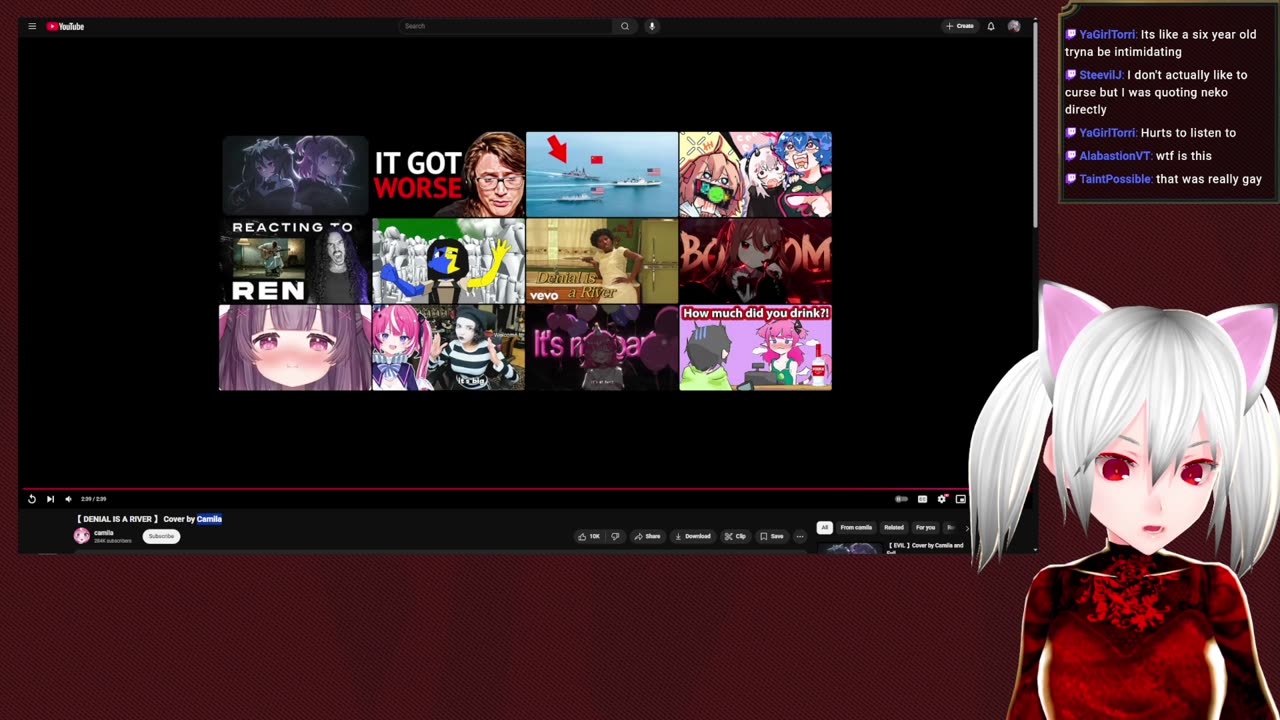Skip to next video
Image resolution: width=1280 pixels, height=720 pixels.
coord(50,499)
